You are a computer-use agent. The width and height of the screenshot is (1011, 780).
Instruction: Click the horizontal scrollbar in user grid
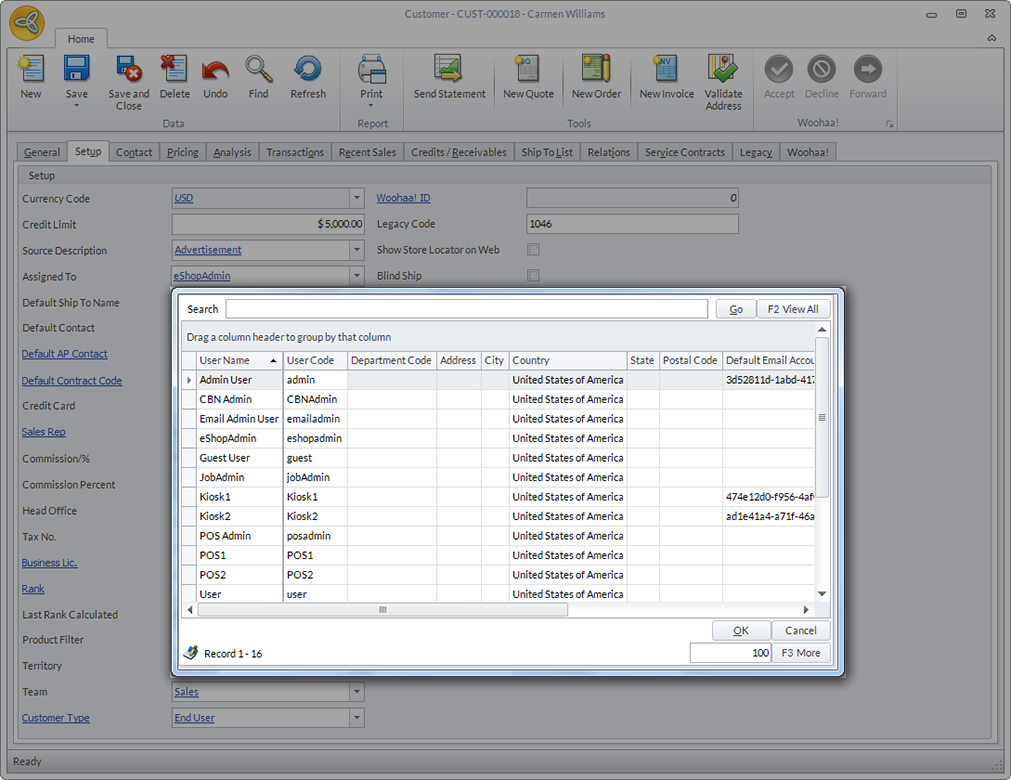(382, 610)
